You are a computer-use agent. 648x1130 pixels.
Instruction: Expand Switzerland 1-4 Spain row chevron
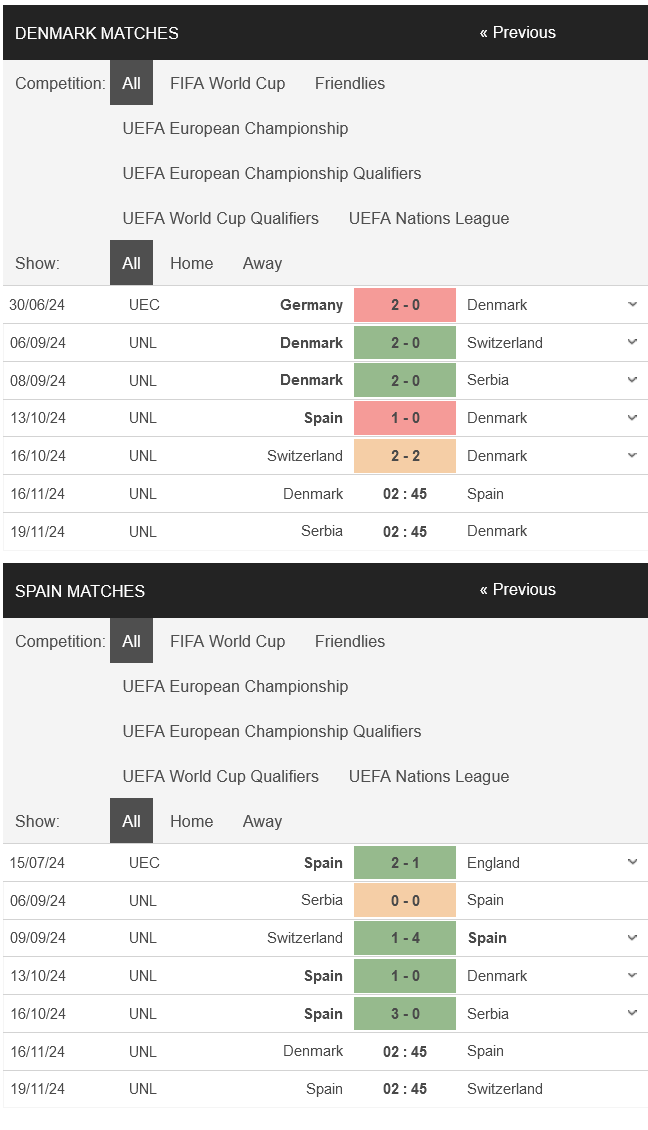(x=632, y=938)
